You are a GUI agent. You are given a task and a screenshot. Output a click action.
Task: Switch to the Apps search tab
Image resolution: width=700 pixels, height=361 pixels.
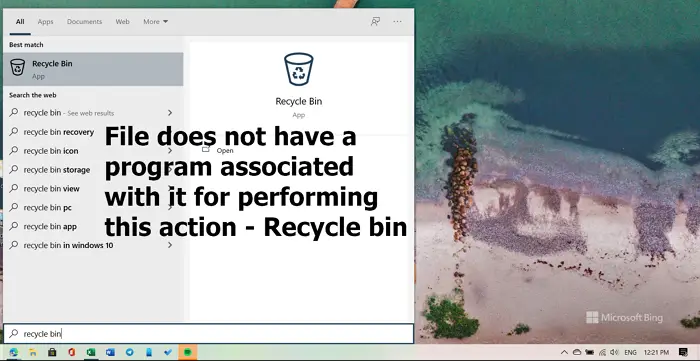(x=45, y=21)
